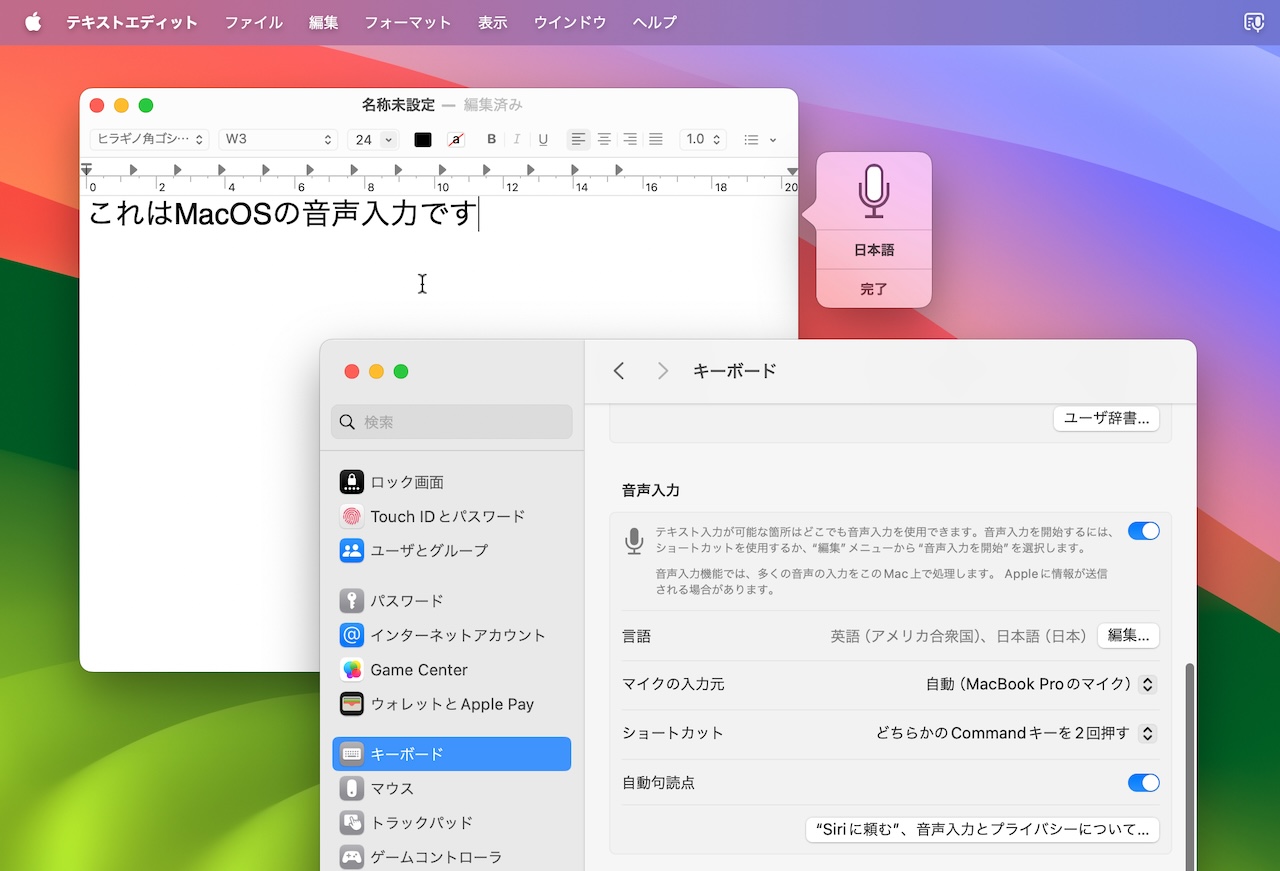Viewport: 1280px width, 871px height.
Task: Open the テキストエディット app menu
Action: [132, 22]
